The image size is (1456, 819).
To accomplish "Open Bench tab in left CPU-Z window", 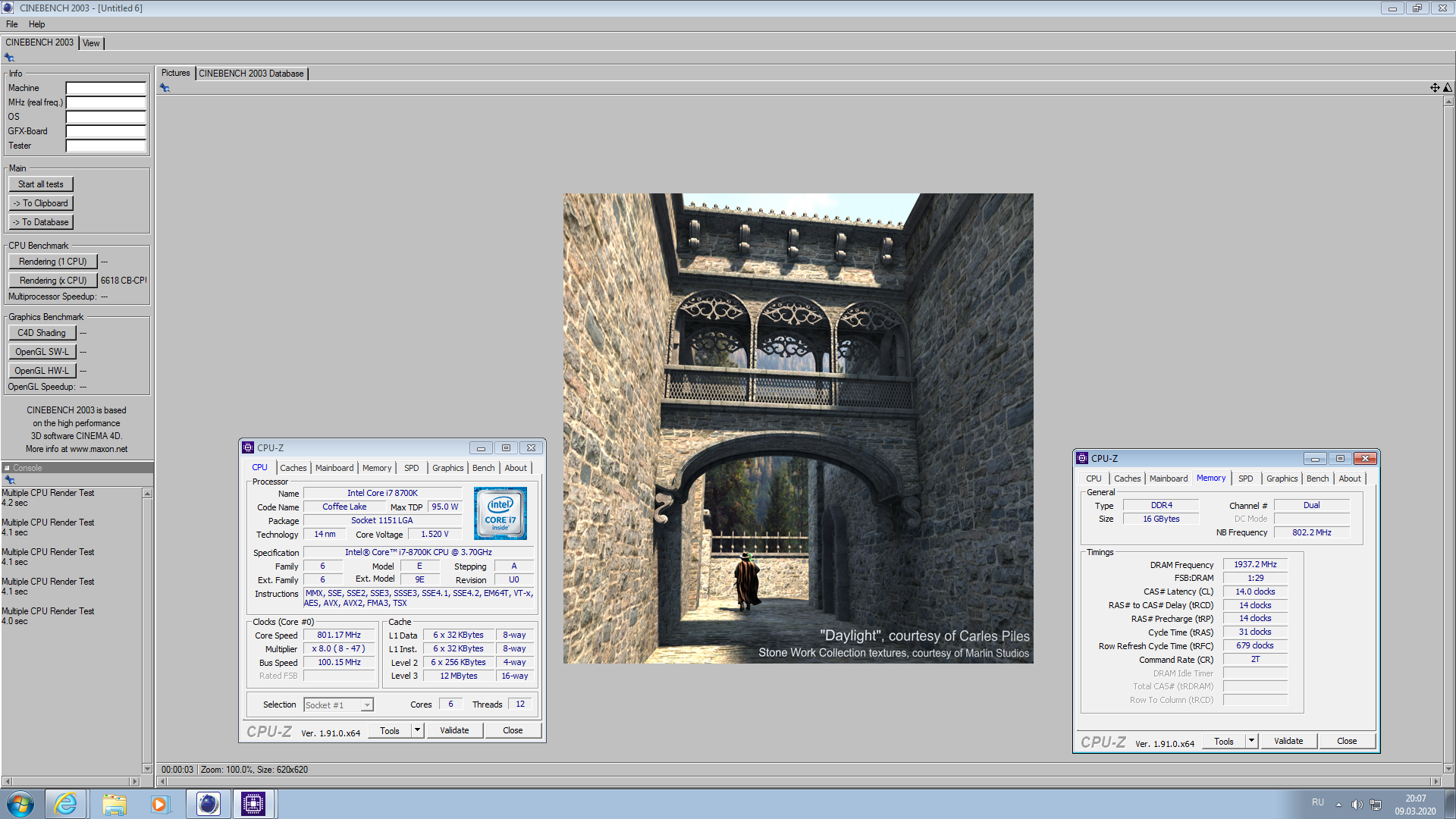I will [x=483, y=468].
